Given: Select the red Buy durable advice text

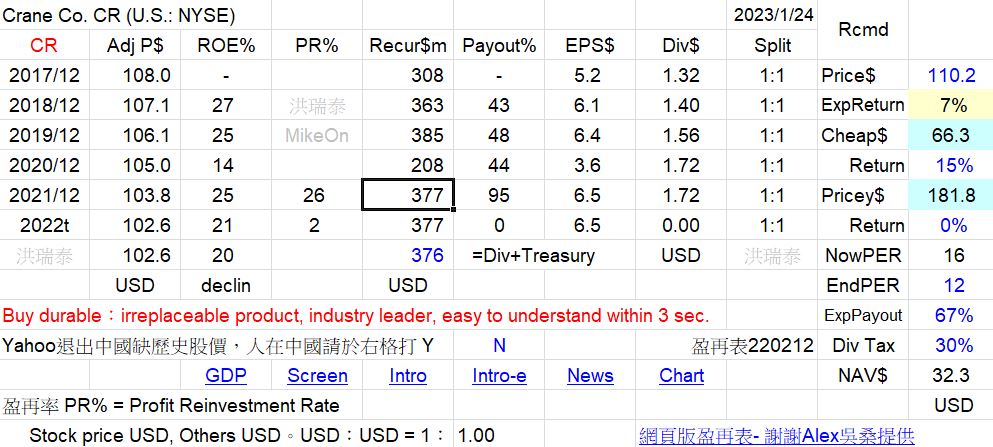Looking at the screenshot, I should [x=356, y=315].
